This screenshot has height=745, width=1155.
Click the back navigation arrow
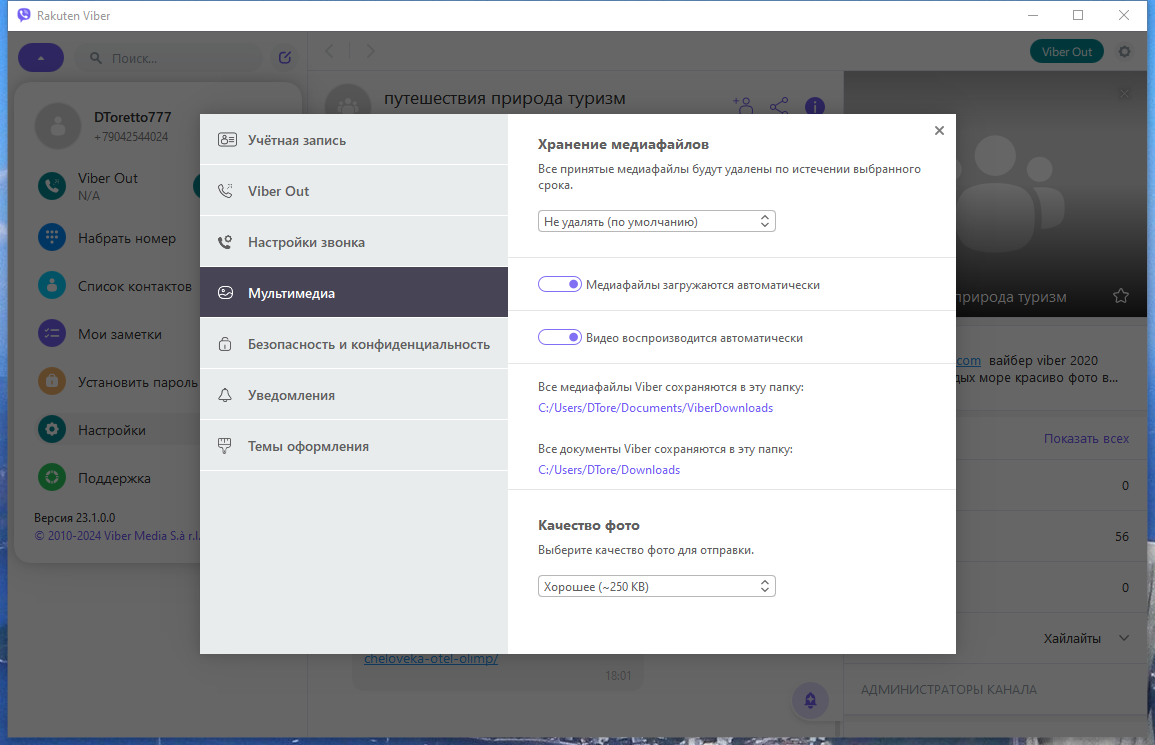[x=329, y=51]
